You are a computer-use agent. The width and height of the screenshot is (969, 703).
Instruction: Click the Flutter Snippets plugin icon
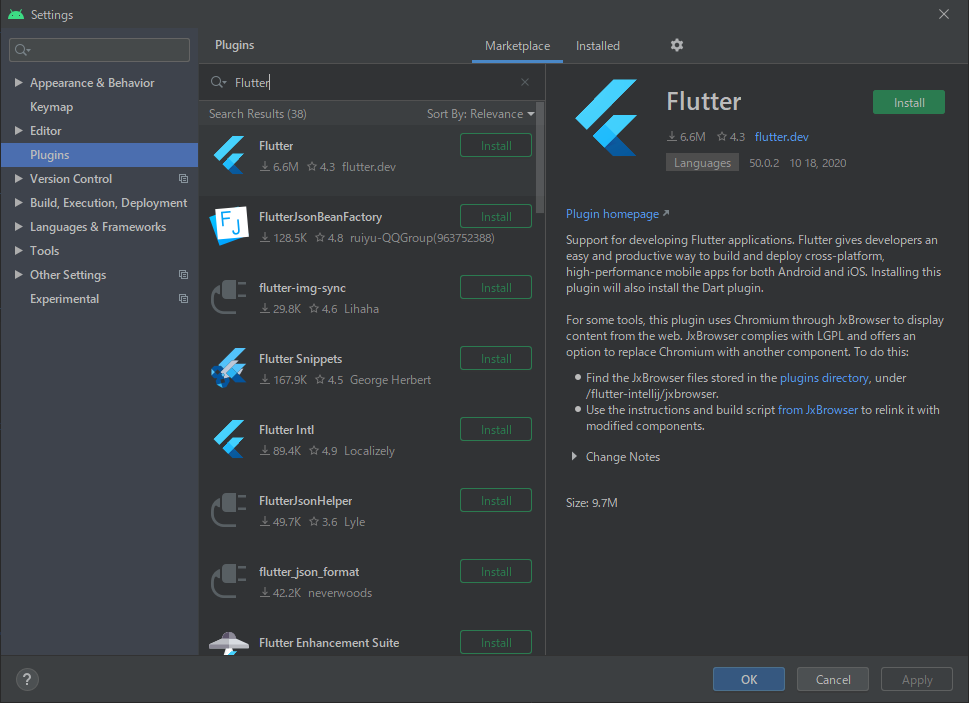click(229, 368)
